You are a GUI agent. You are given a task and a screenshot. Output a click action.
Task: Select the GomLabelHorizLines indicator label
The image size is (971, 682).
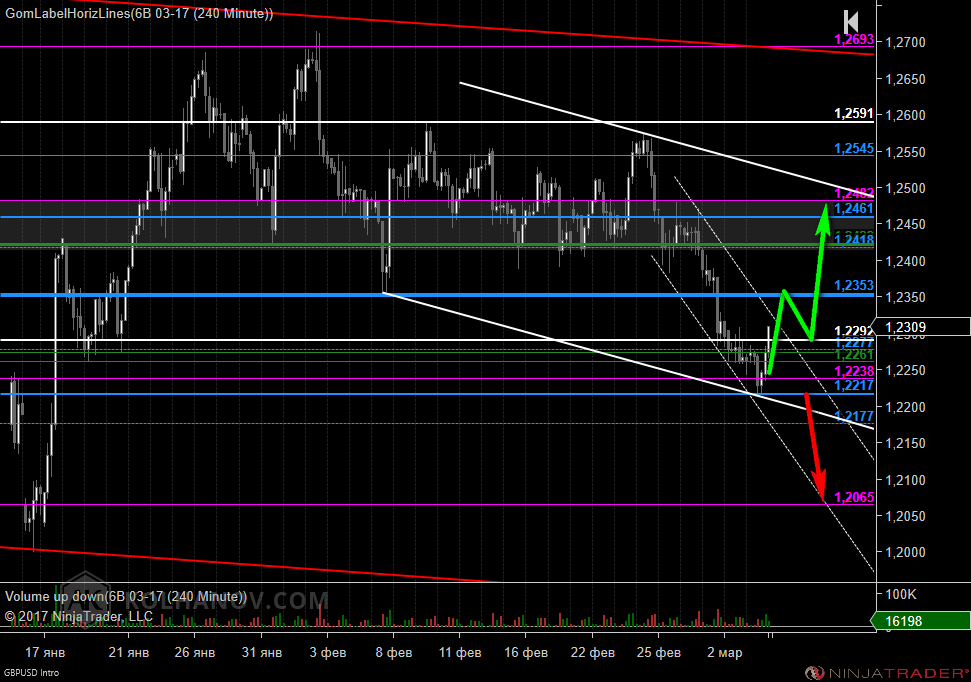139,14
